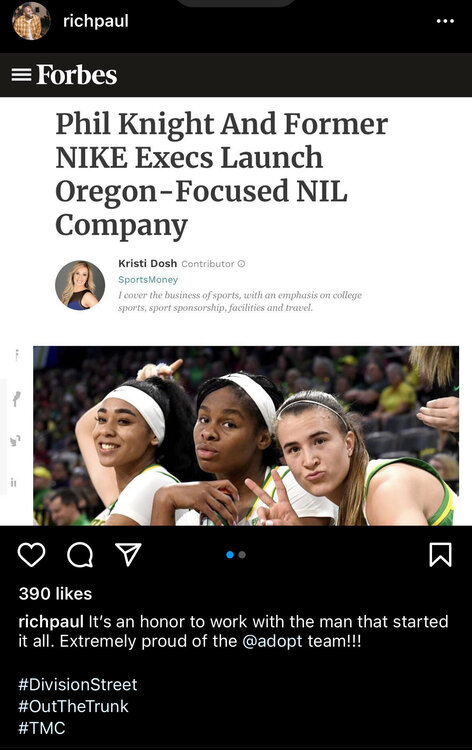Viewport: 472px width, 750px height.
Task: Save post with bookmark icon
Action: point(440,554)
